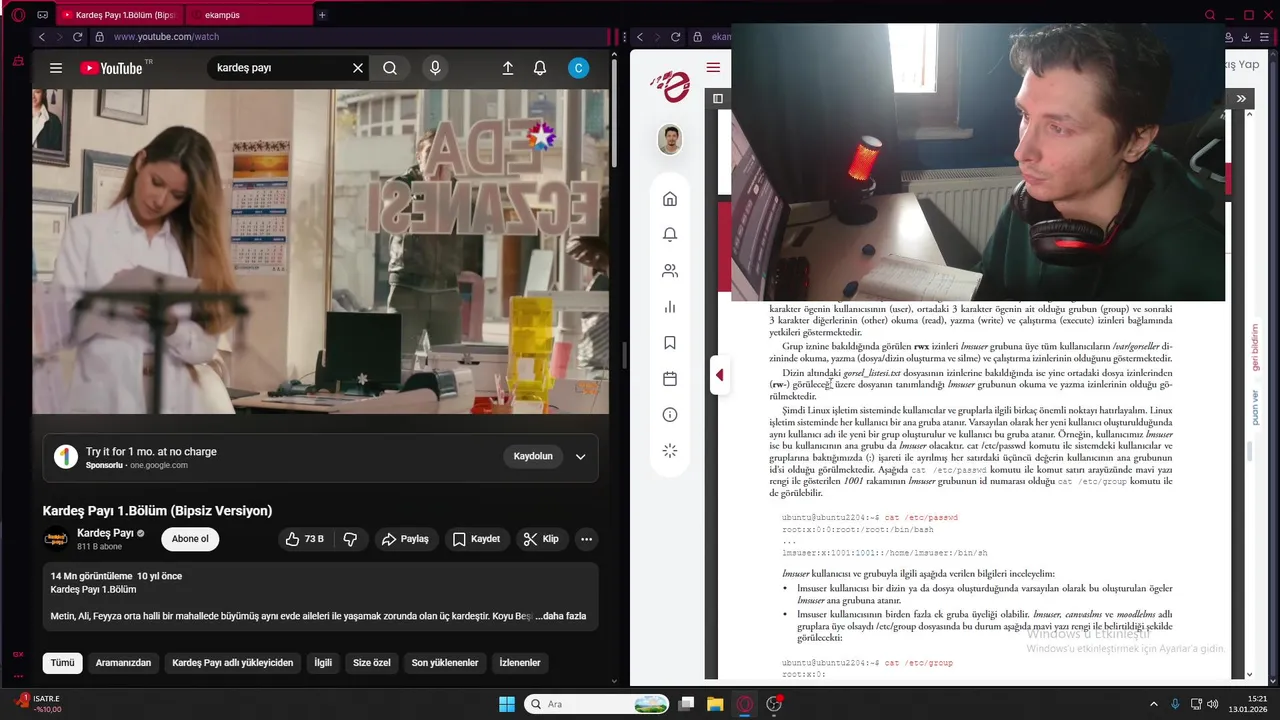This screenshot has width=1280, height=720.
Task: Click the ekampüs logo
Action: coord(669,87)
